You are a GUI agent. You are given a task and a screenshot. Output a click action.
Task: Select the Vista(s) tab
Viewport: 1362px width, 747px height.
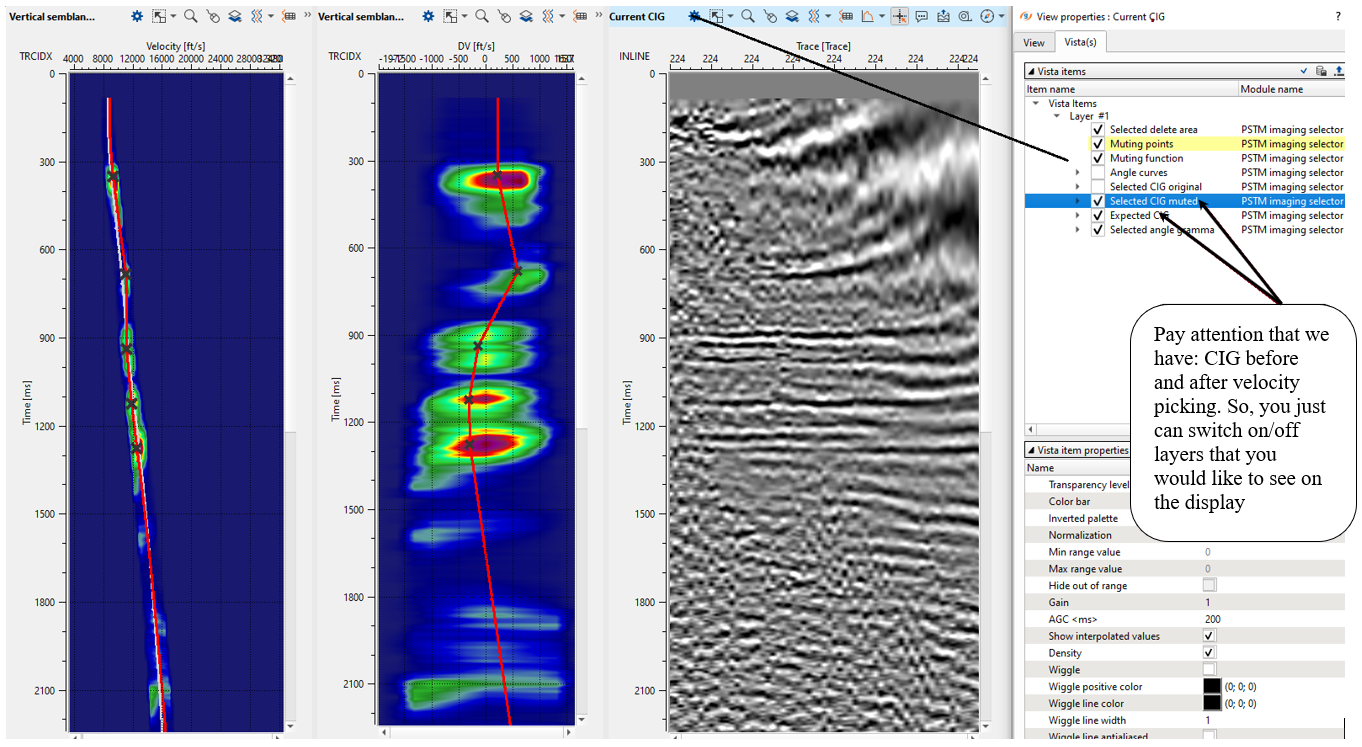[x=1079, y=42]
